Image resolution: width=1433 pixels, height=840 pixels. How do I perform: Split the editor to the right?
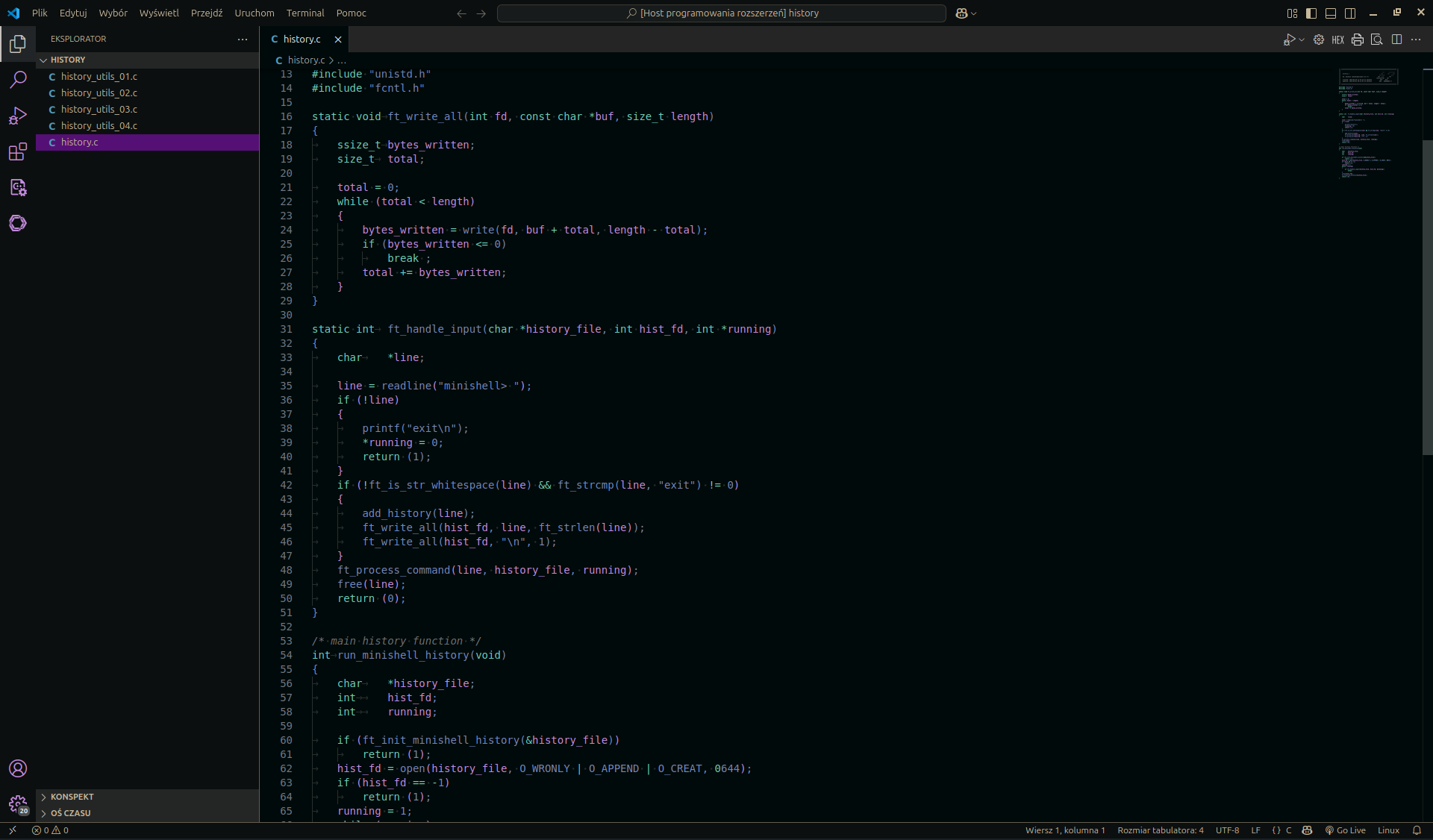coord(1396,40)
